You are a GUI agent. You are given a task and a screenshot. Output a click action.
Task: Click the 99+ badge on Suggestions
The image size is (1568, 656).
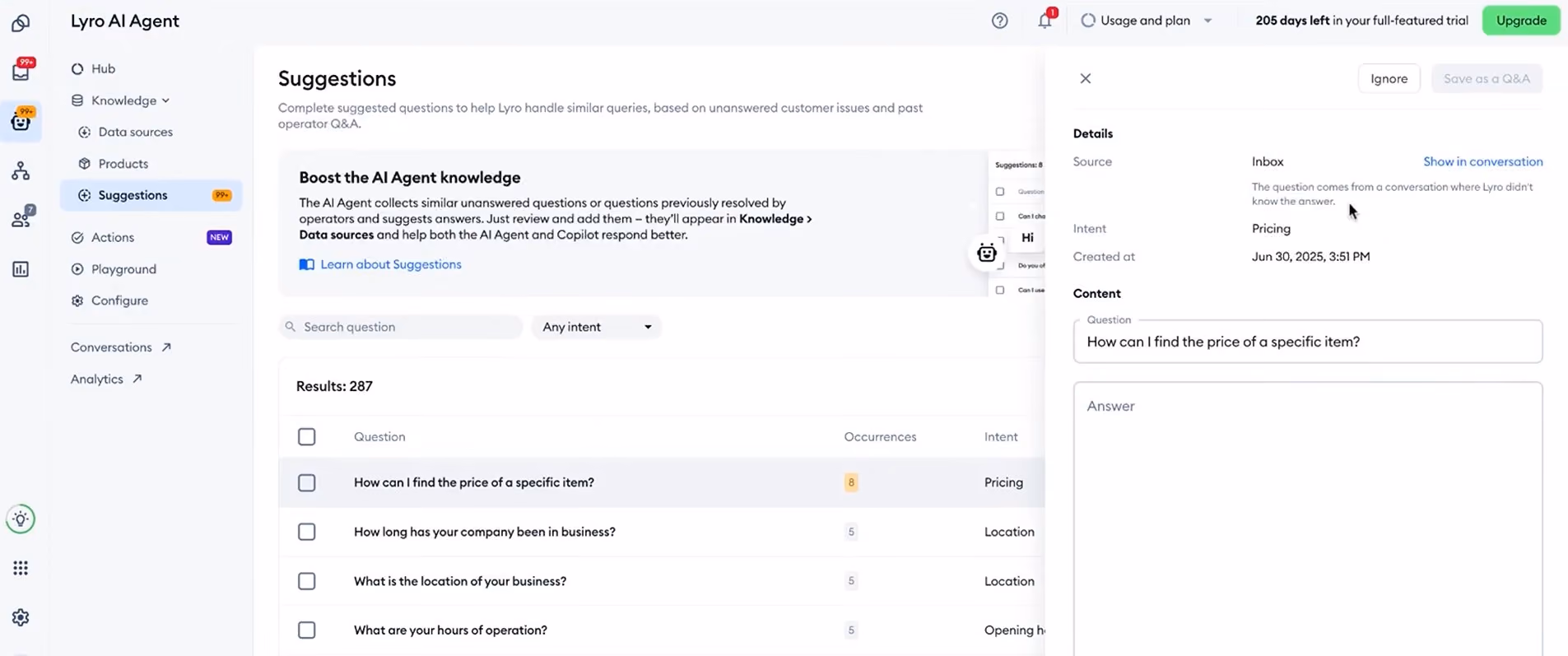pyautogui.click(x=222, y=195)
